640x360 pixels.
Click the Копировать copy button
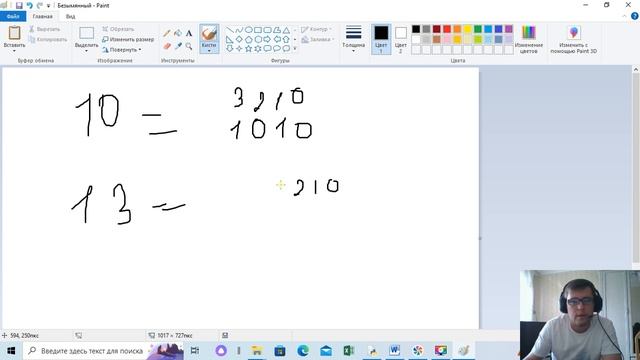point(48,39)
